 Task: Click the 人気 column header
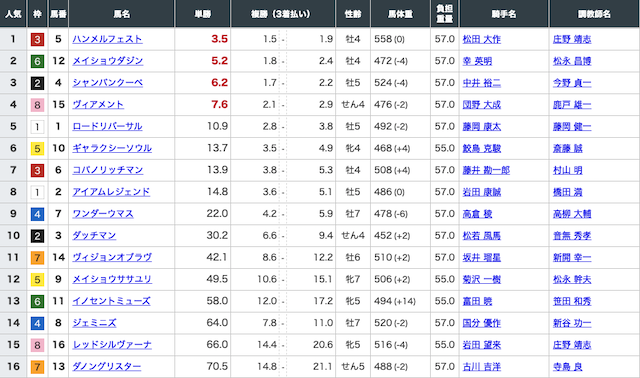pos(13,13)
